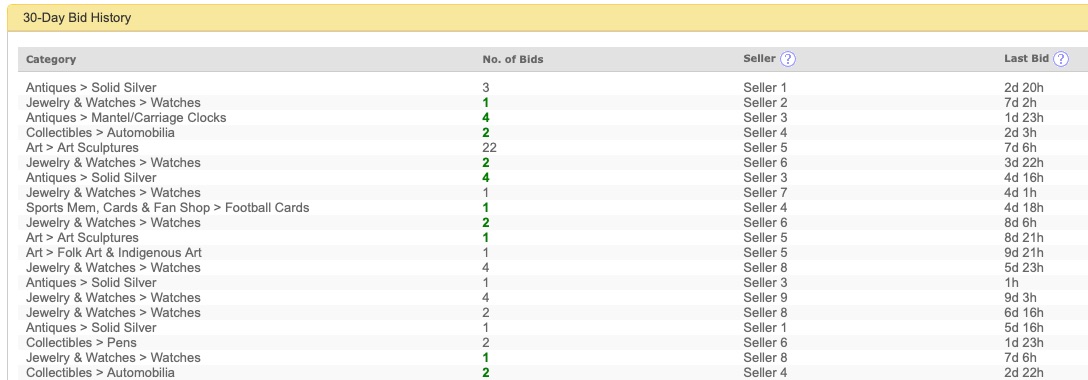Select last bid time 4d 1h
The width and height of the screenshot is (1088, 380).
(x=1020, y=193)
